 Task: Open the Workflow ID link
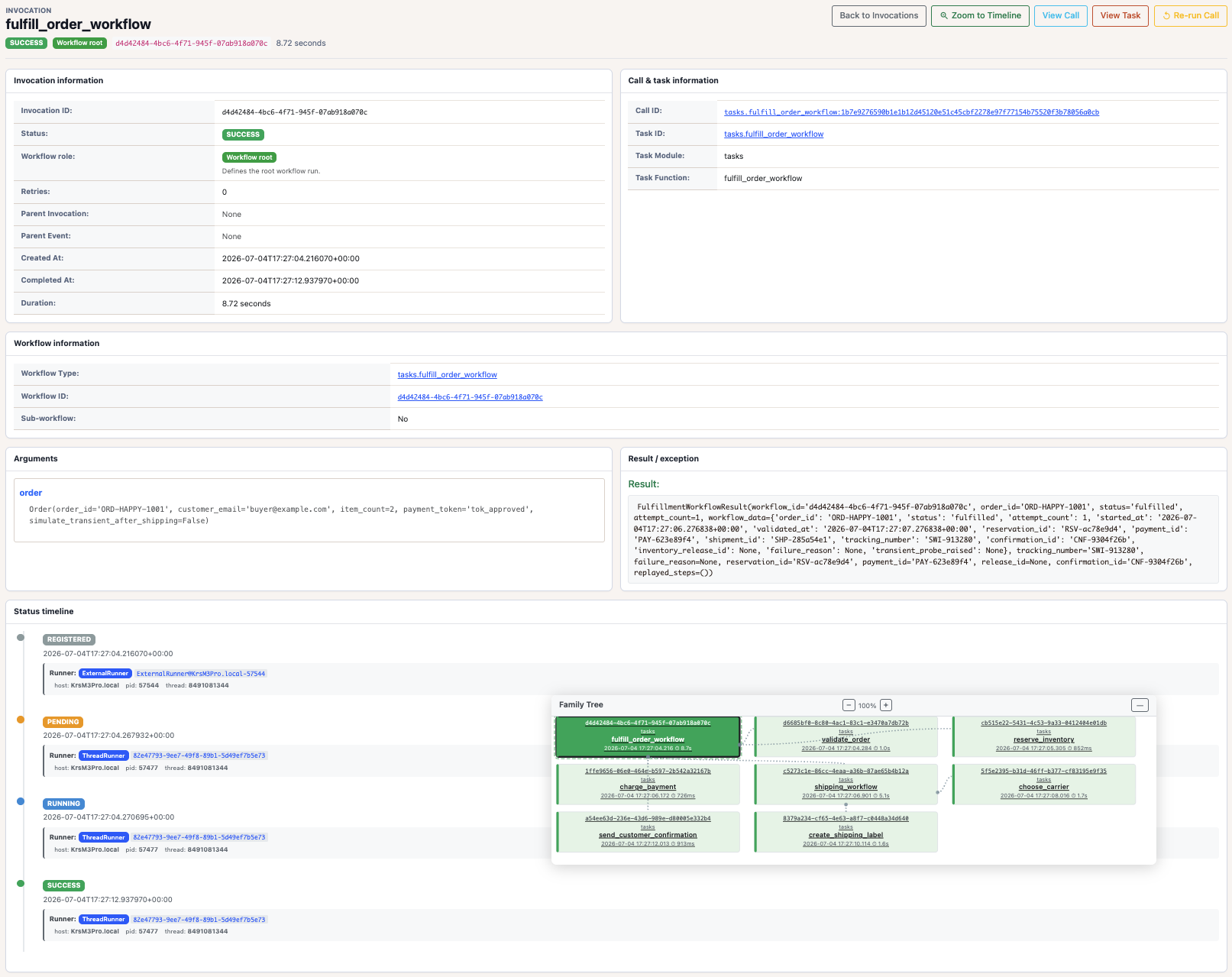(470, 397)
